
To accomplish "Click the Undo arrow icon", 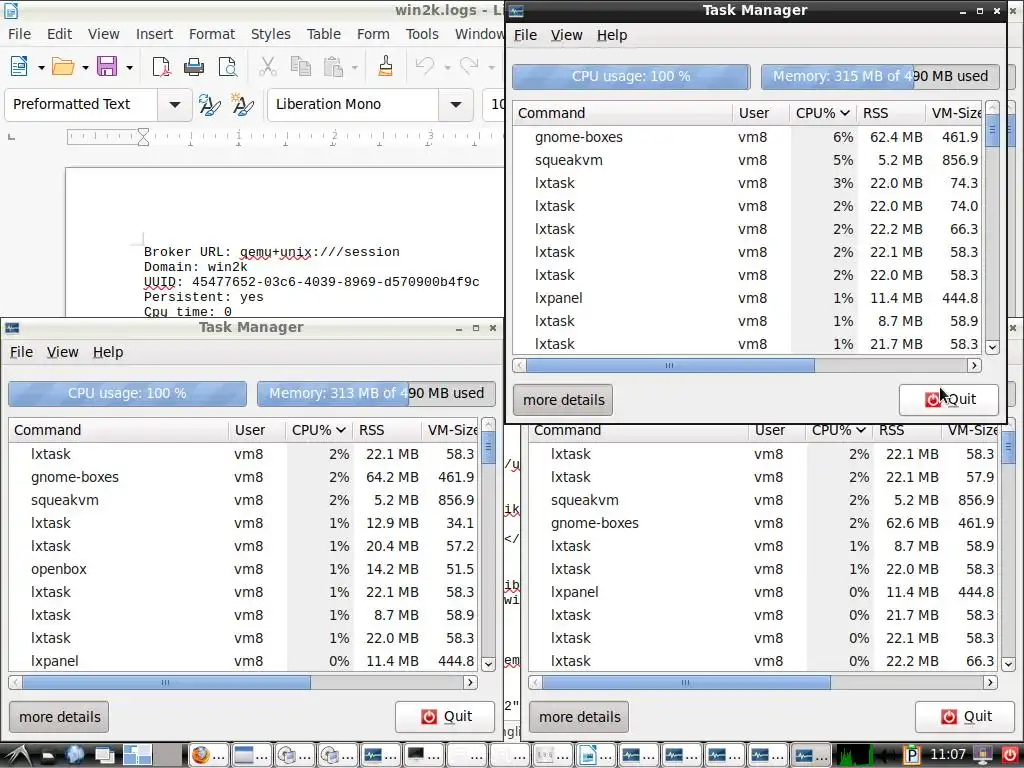I will coord(424,66).
